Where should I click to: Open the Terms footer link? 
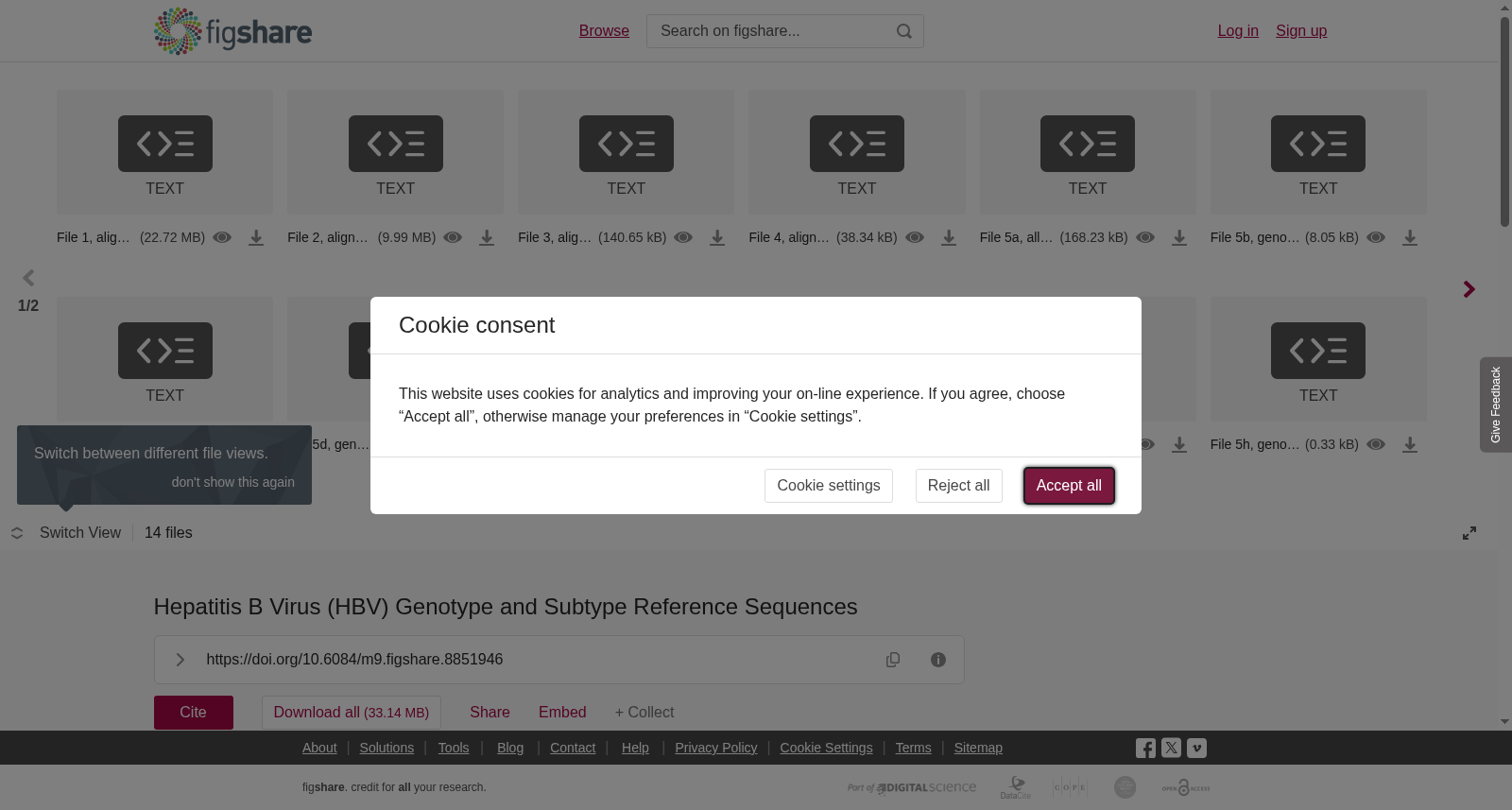click(913, 748)
